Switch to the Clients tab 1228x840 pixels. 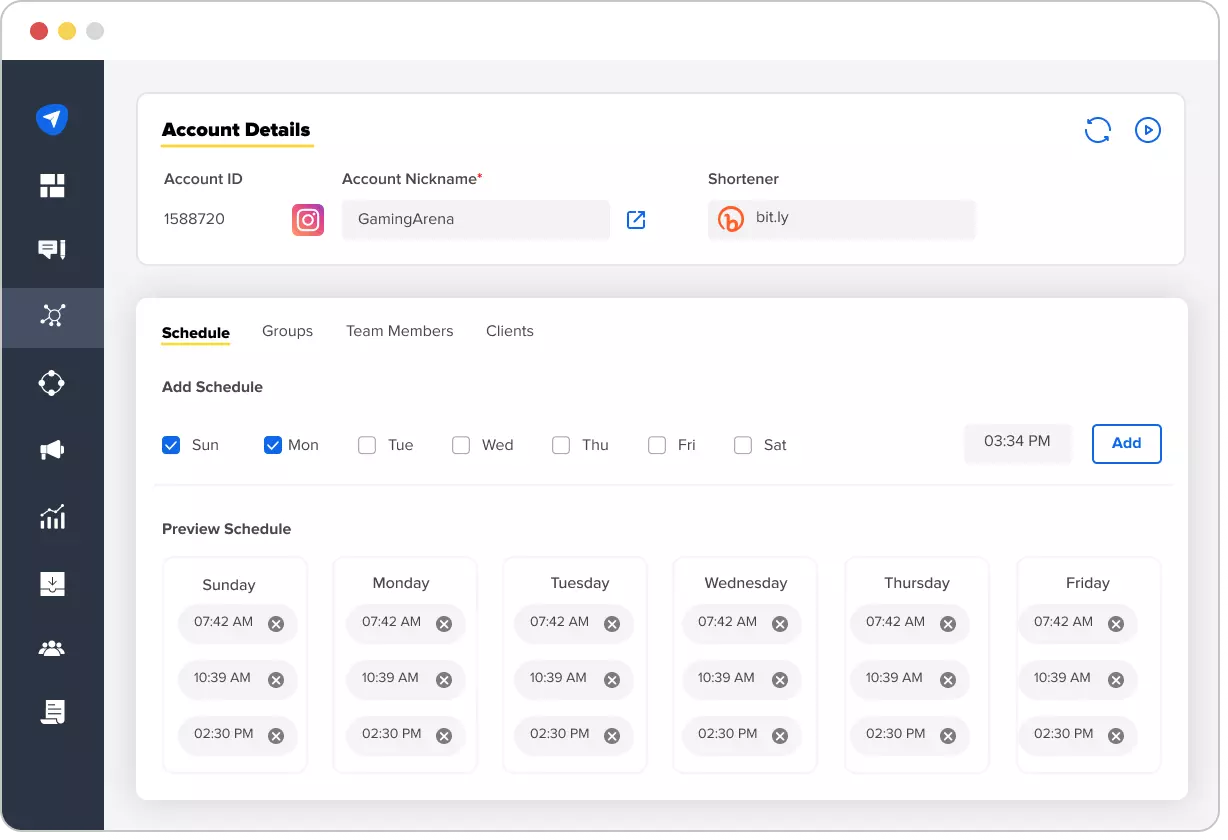[x=510, y=331]
